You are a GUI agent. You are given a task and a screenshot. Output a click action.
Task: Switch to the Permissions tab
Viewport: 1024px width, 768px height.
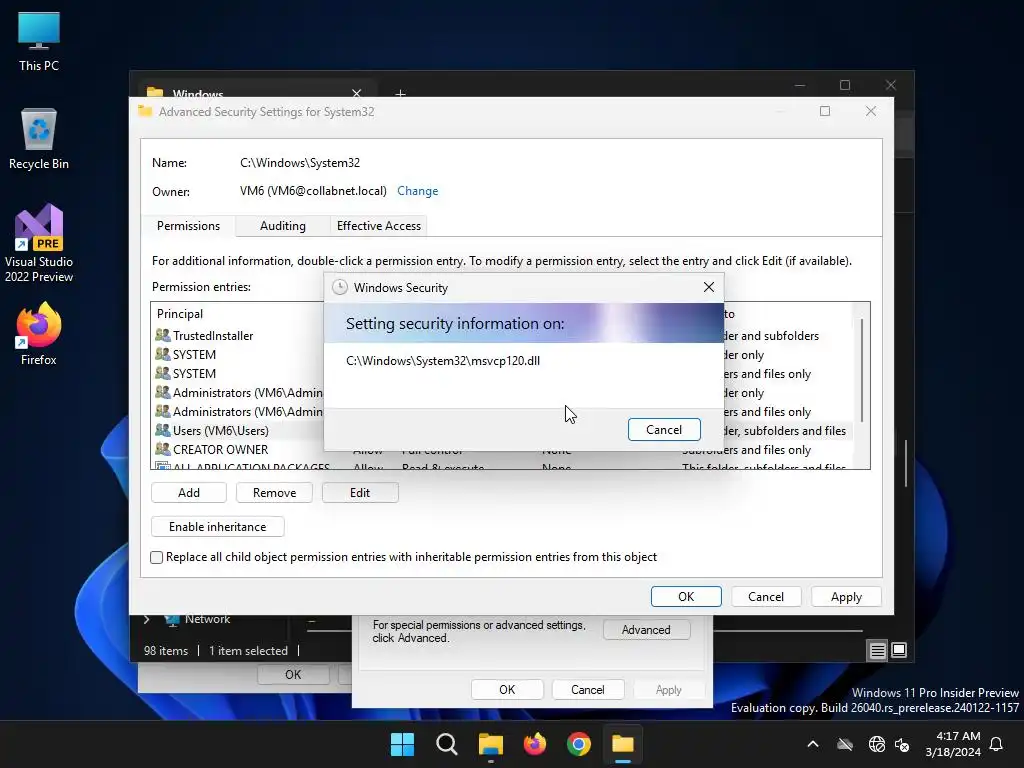188,226
